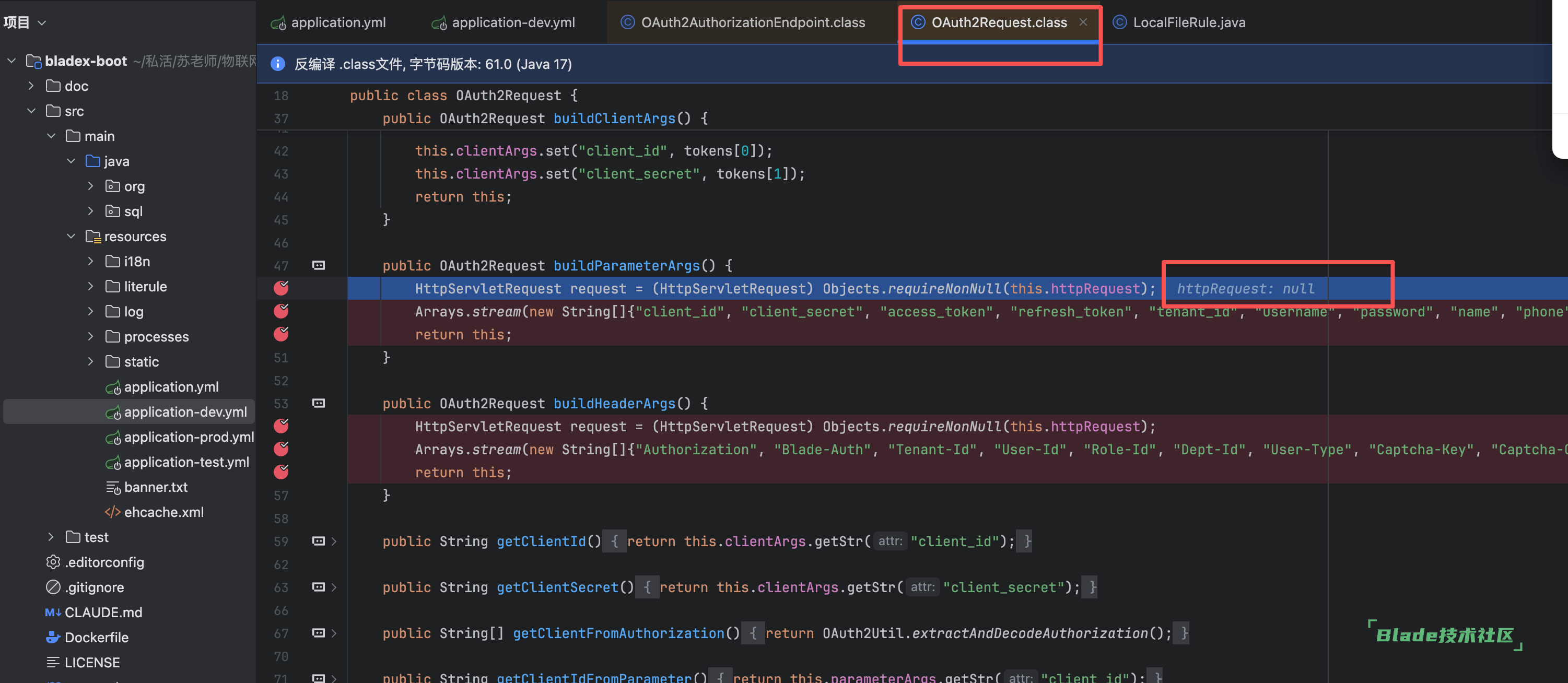
Task: Open the LocalFileRule.java tab
Action: pos(1179,22)
